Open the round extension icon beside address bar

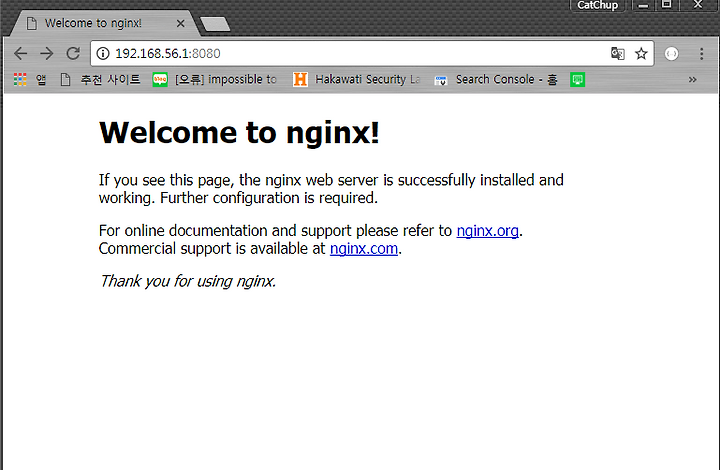[671, 54]
